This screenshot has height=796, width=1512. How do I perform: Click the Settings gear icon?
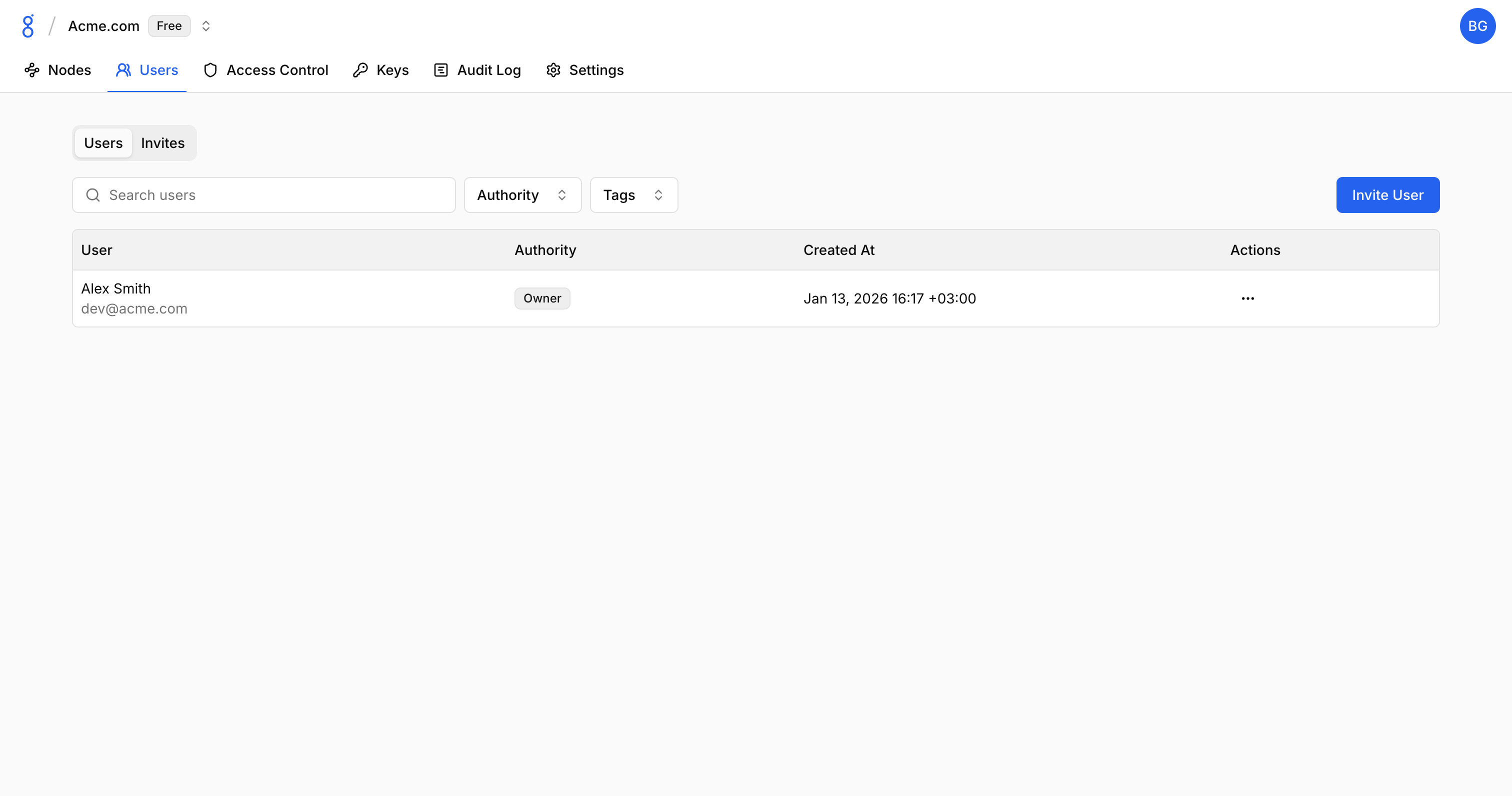(553, 70)
